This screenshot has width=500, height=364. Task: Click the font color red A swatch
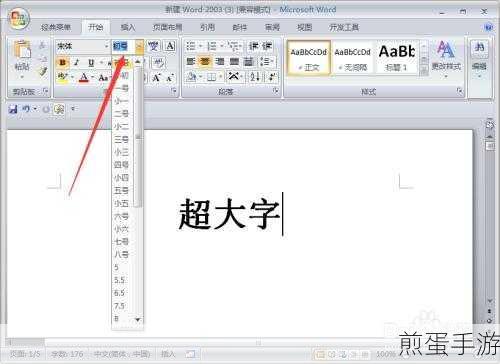(x=84, y=78)
